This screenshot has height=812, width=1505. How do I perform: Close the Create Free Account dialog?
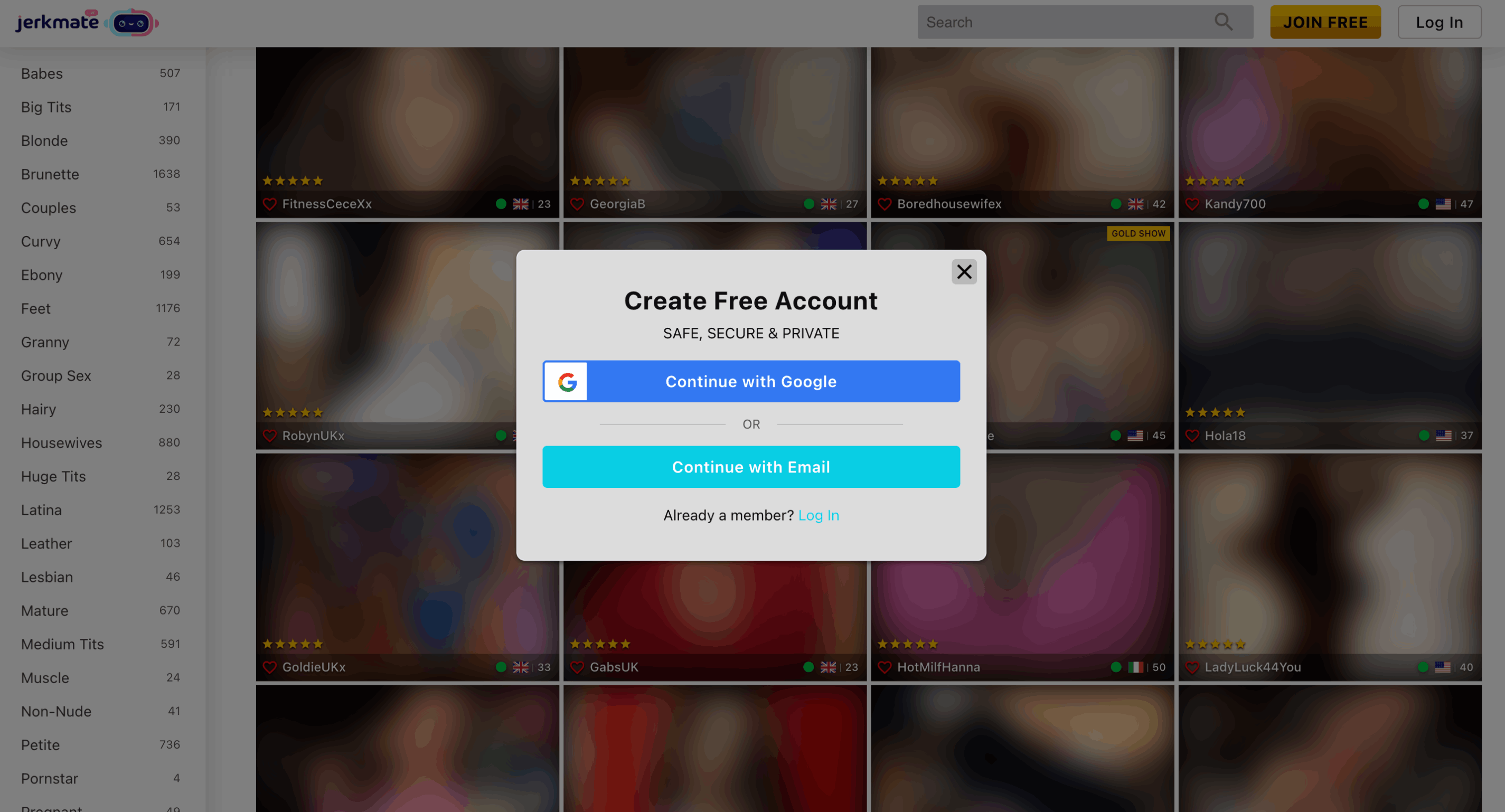tap(964, 272)
